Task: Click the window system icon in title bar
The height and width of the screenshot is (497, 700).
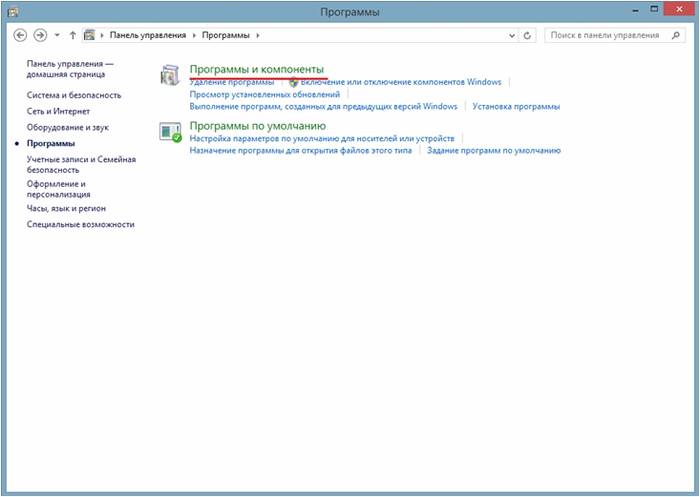Action: (13, 12)
